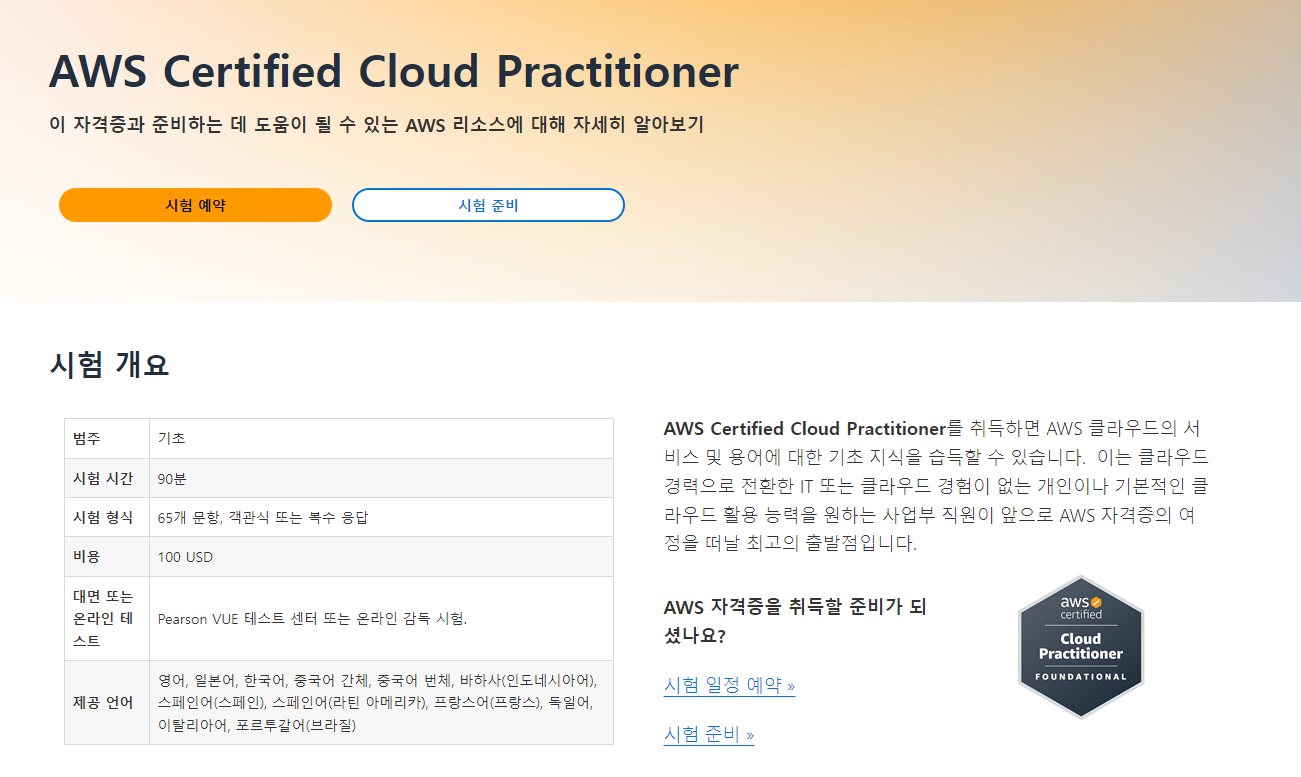Screen dimensions: 1301x777
Task: Click the orange 시험 예약 button
Action: tap(195, 205)
